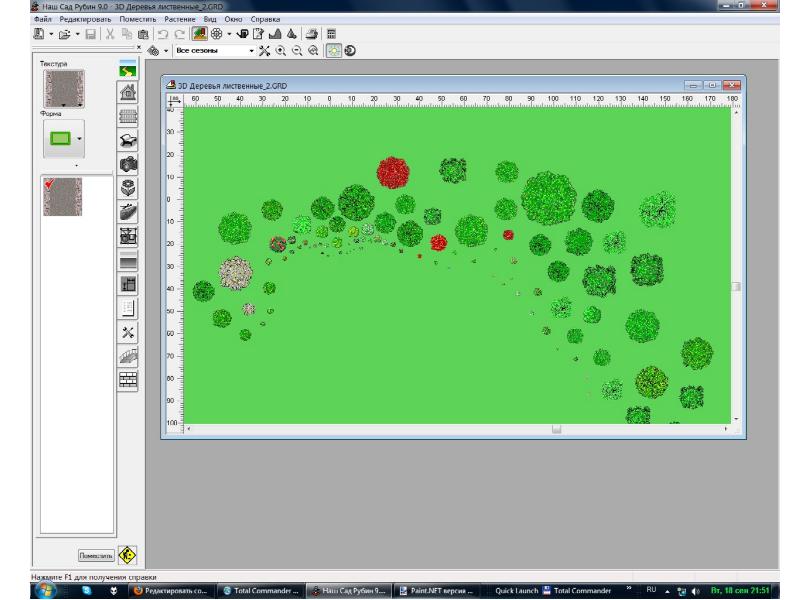800x600 pixels.
Task: Select the house buildings sidebar tab
Action: click(x=128, y=92)
